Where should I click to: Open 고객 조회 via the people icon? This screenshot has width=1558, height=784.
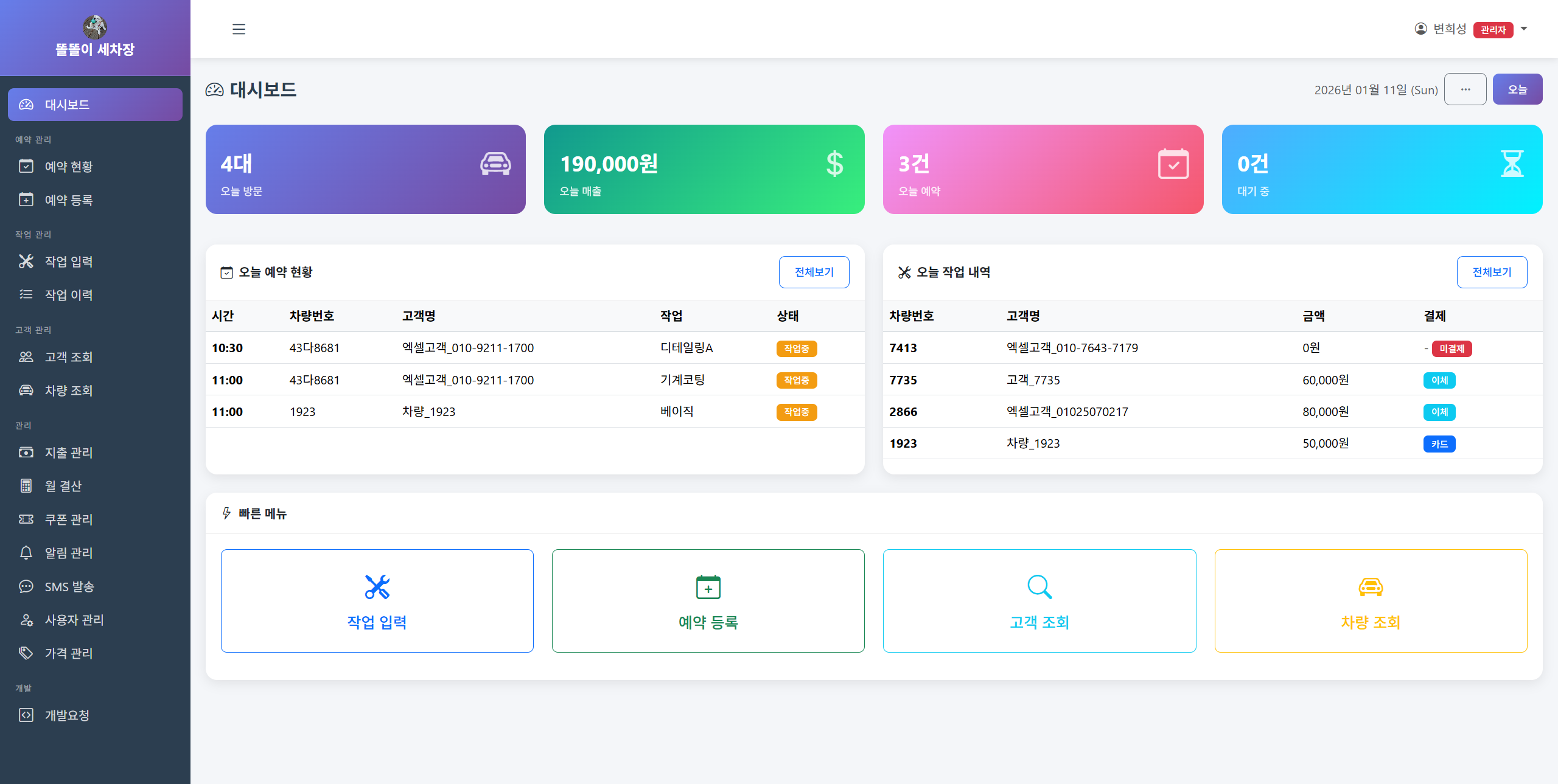click(x=26, y=357)
